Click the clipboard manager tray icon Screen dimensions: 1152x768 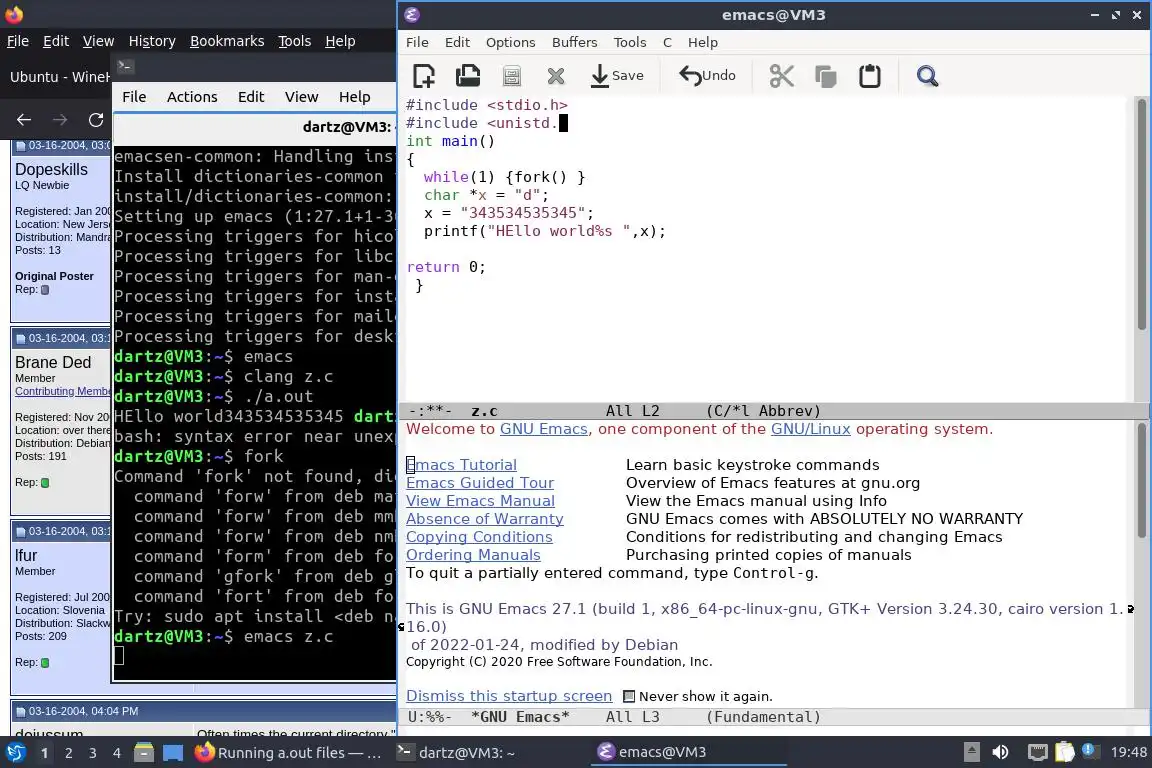[x=1065, y=753]
